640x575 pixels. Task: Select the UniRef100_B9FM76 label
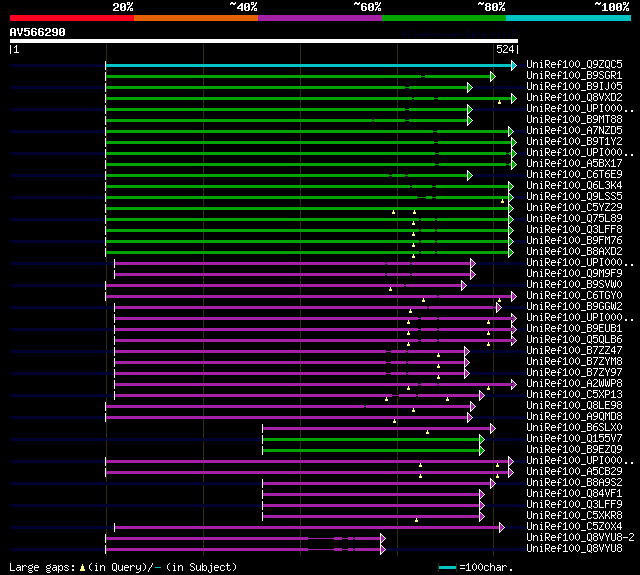pyautogui.click(x=574, y=241)
